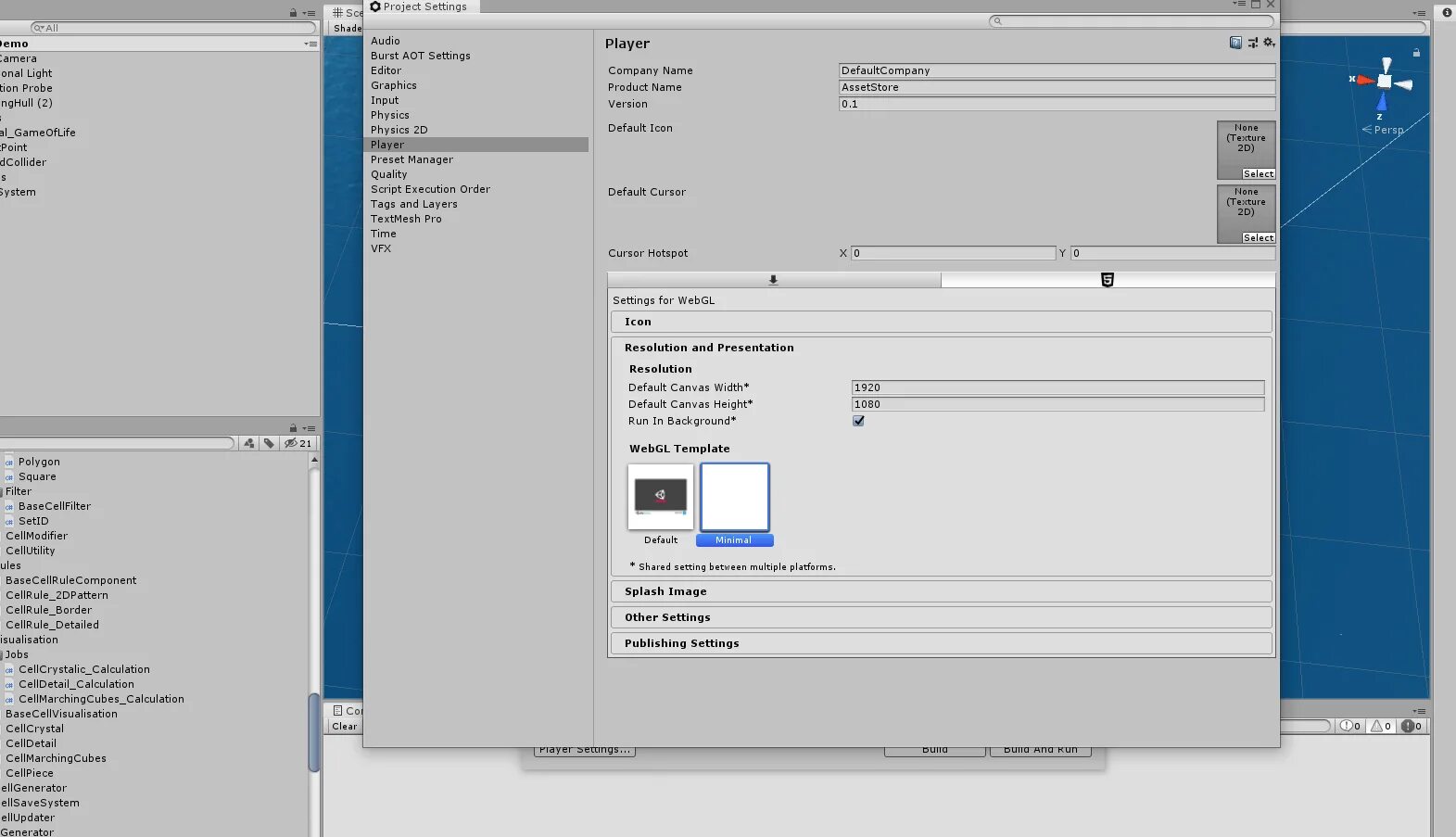Open the Project Settings window context menu

(x=1239, y=5)
